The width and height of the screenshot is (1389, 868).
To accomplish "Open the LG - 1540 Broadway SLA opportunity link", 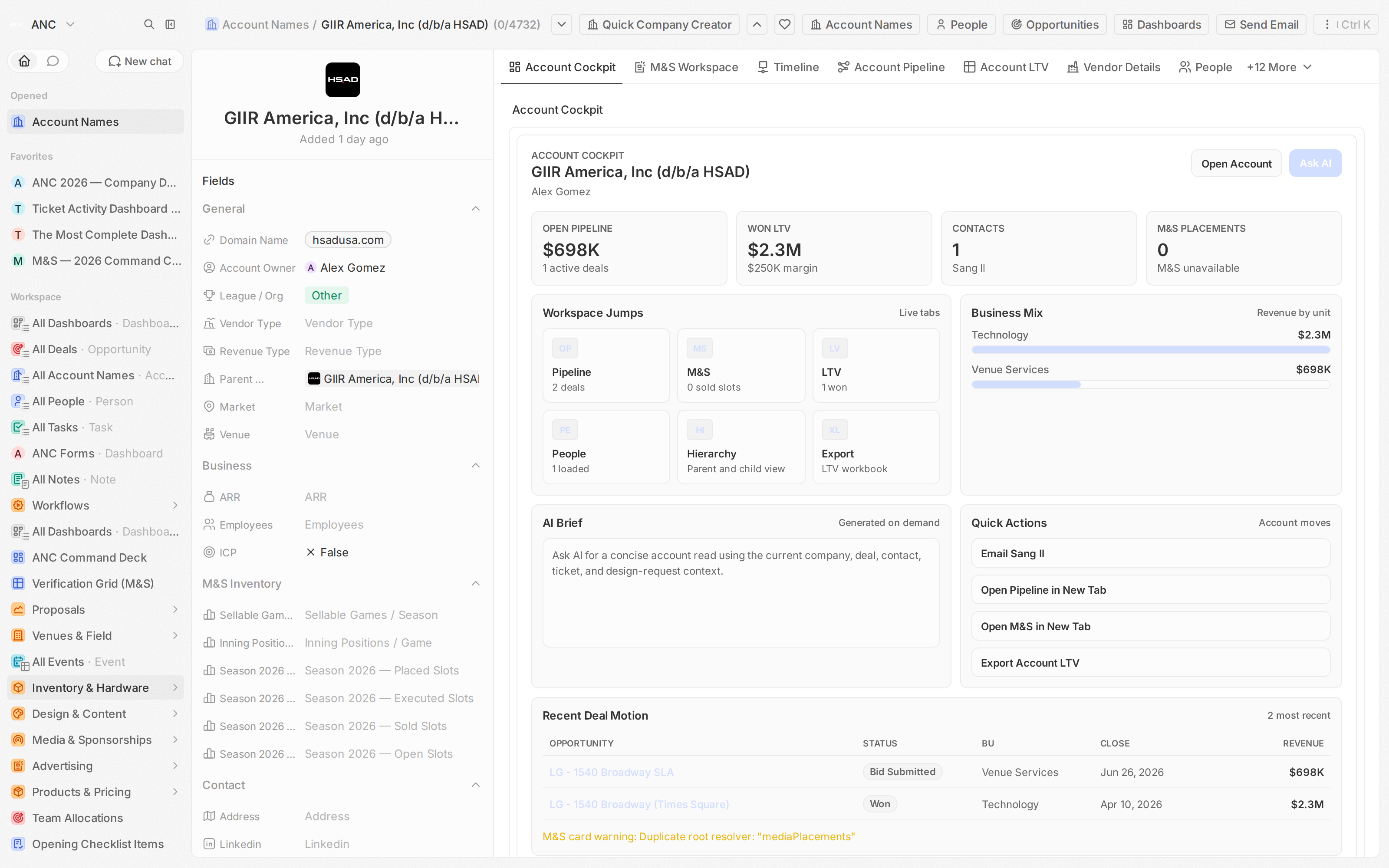I will pyautogui.click(x=611, y=772).
